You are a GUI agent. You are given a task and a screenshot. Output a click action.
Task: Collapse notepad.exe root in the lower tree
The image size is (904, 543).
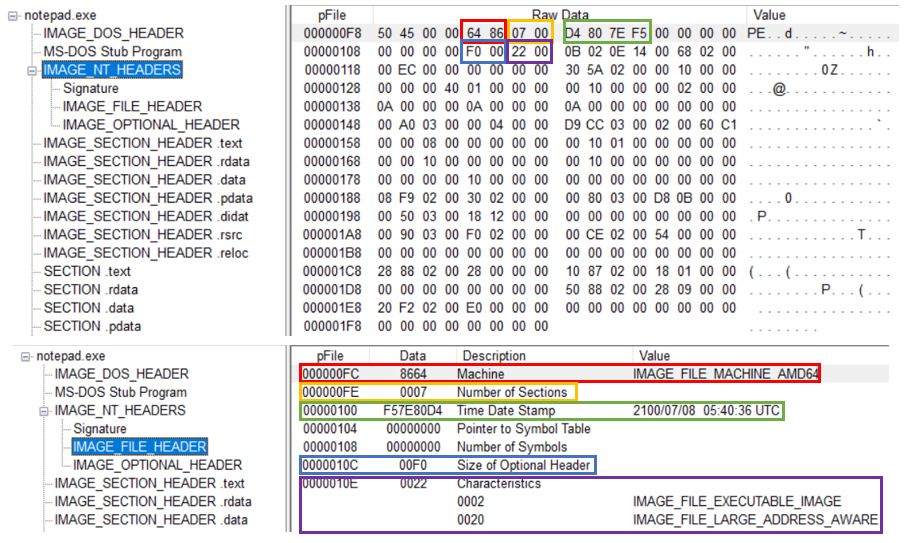(x=25, y=357)
